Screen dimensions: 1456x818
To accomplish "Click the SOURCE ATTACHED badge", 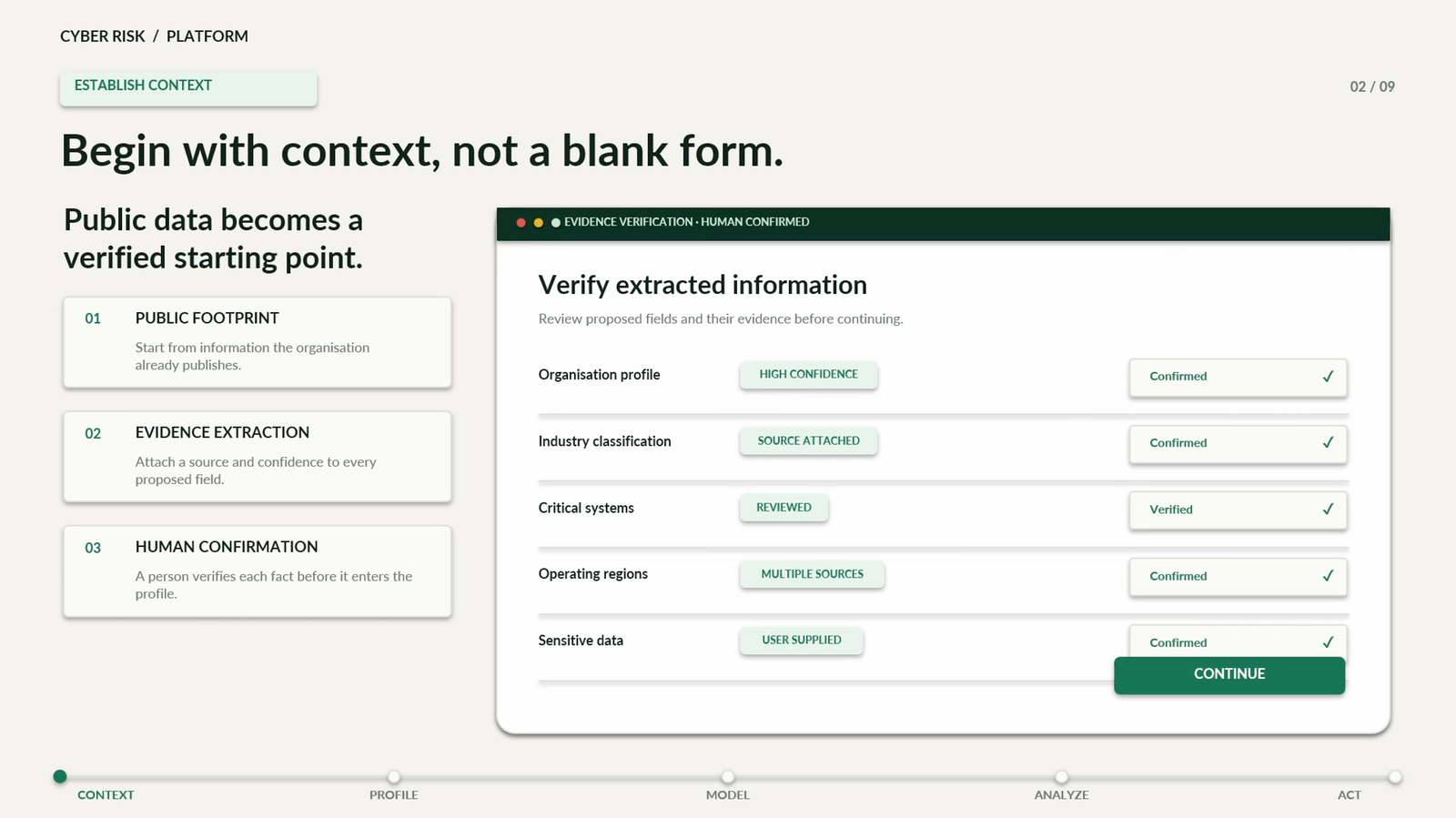I will click(808, 440).
